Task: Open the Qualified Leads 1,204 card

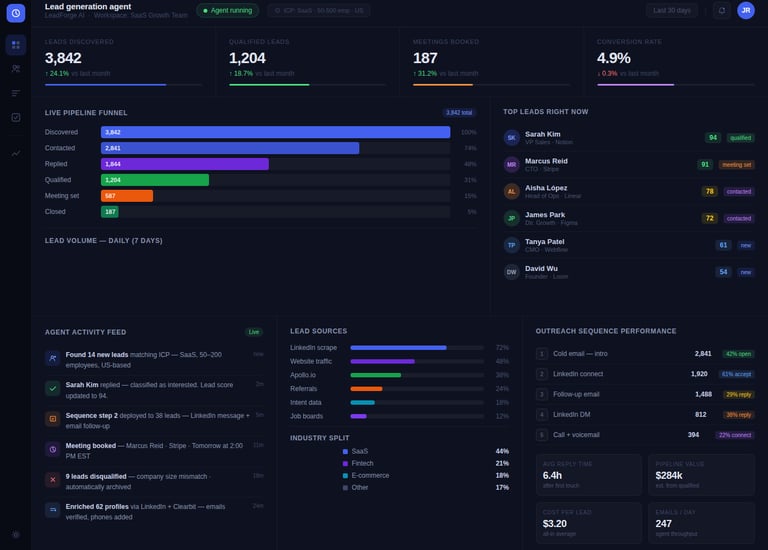Action: (x=307, y=62)
